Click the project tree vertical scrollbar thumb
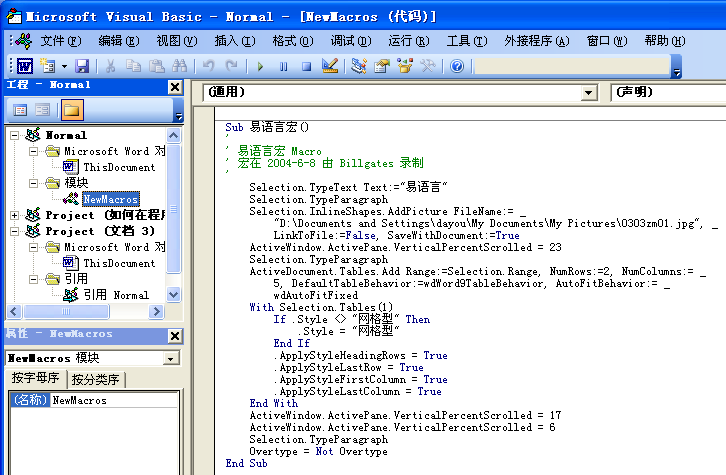Image resolution: width=726 pixels, height=475 pixels. pos(173,208)
